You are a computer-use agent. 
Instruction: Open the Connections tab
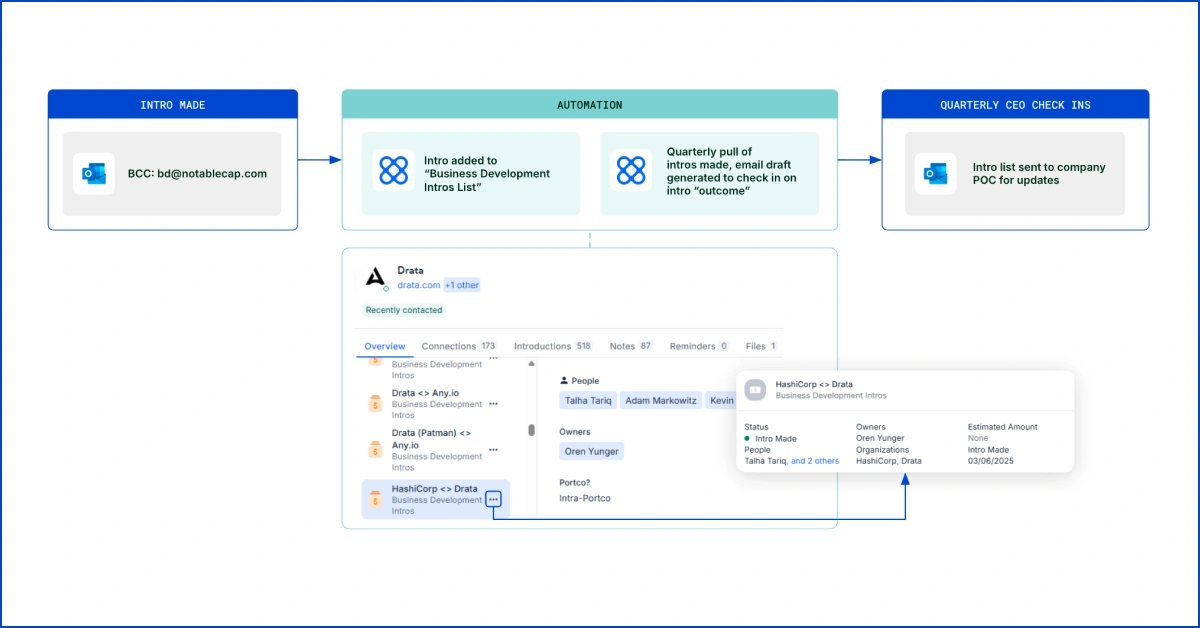459,346
